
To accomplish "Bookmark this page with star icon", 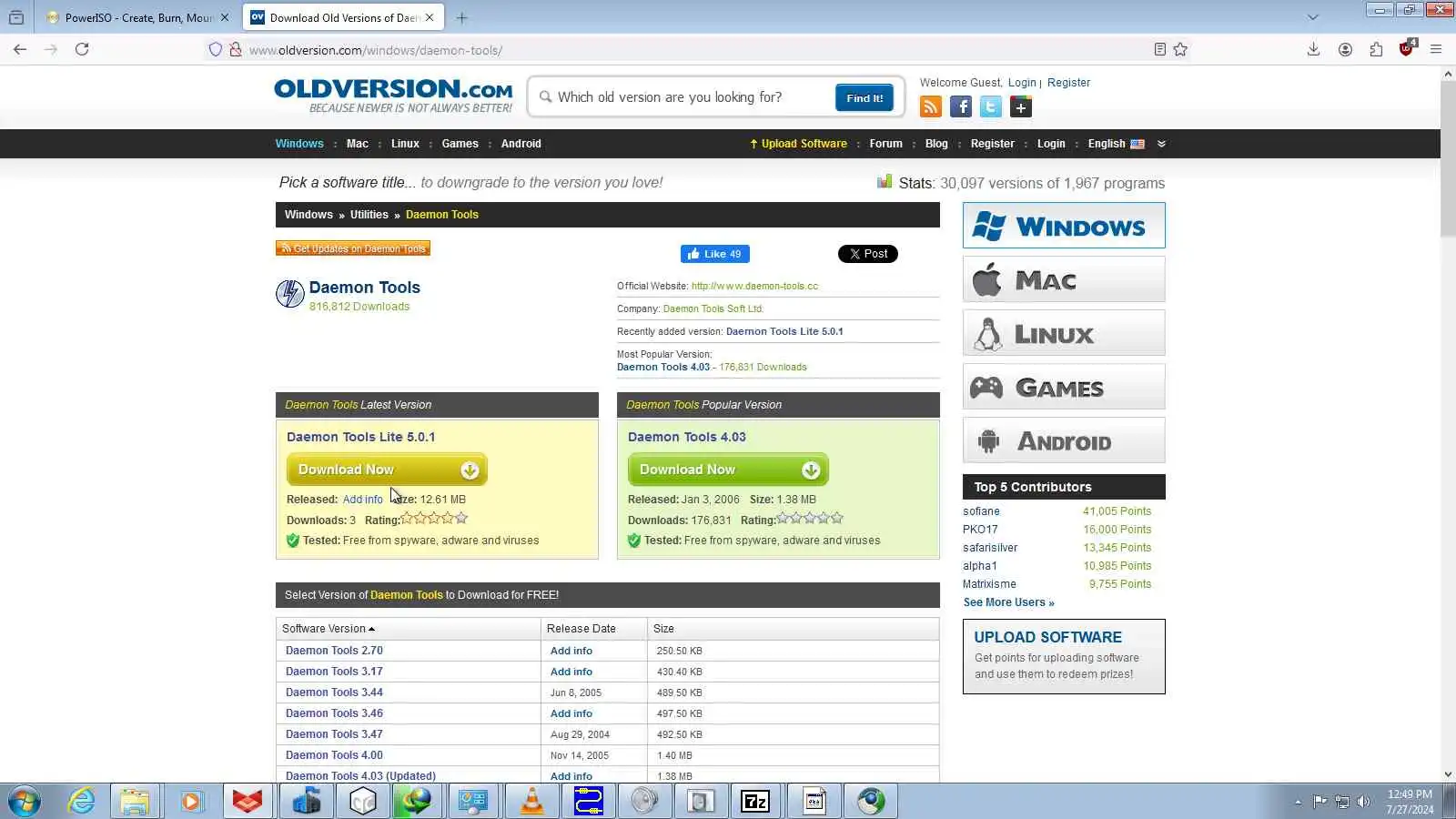I will (1180, 49).
